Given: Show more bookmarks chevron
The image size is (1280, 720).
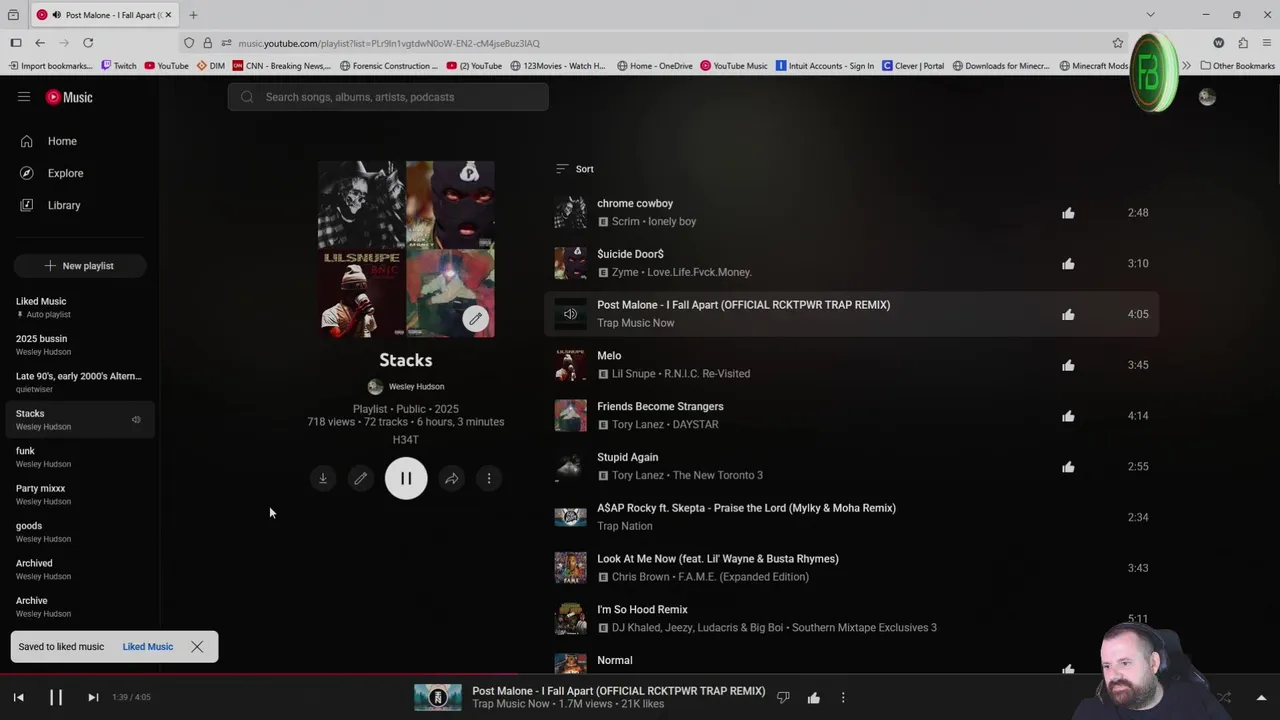Looking at the screenshot, I should coord(1186,66).
